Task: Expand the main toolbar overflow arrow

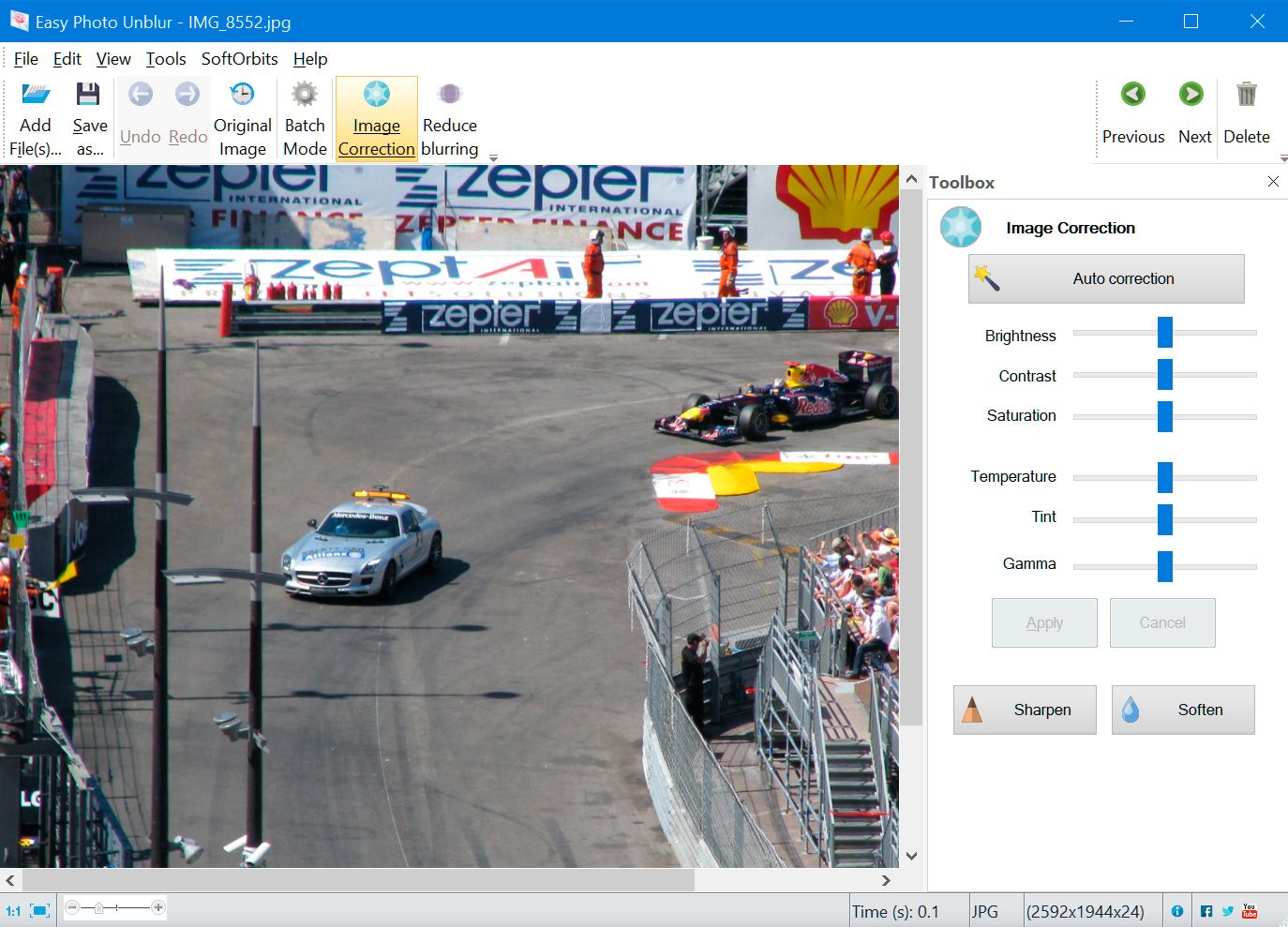Action: (x=493, y=157)
